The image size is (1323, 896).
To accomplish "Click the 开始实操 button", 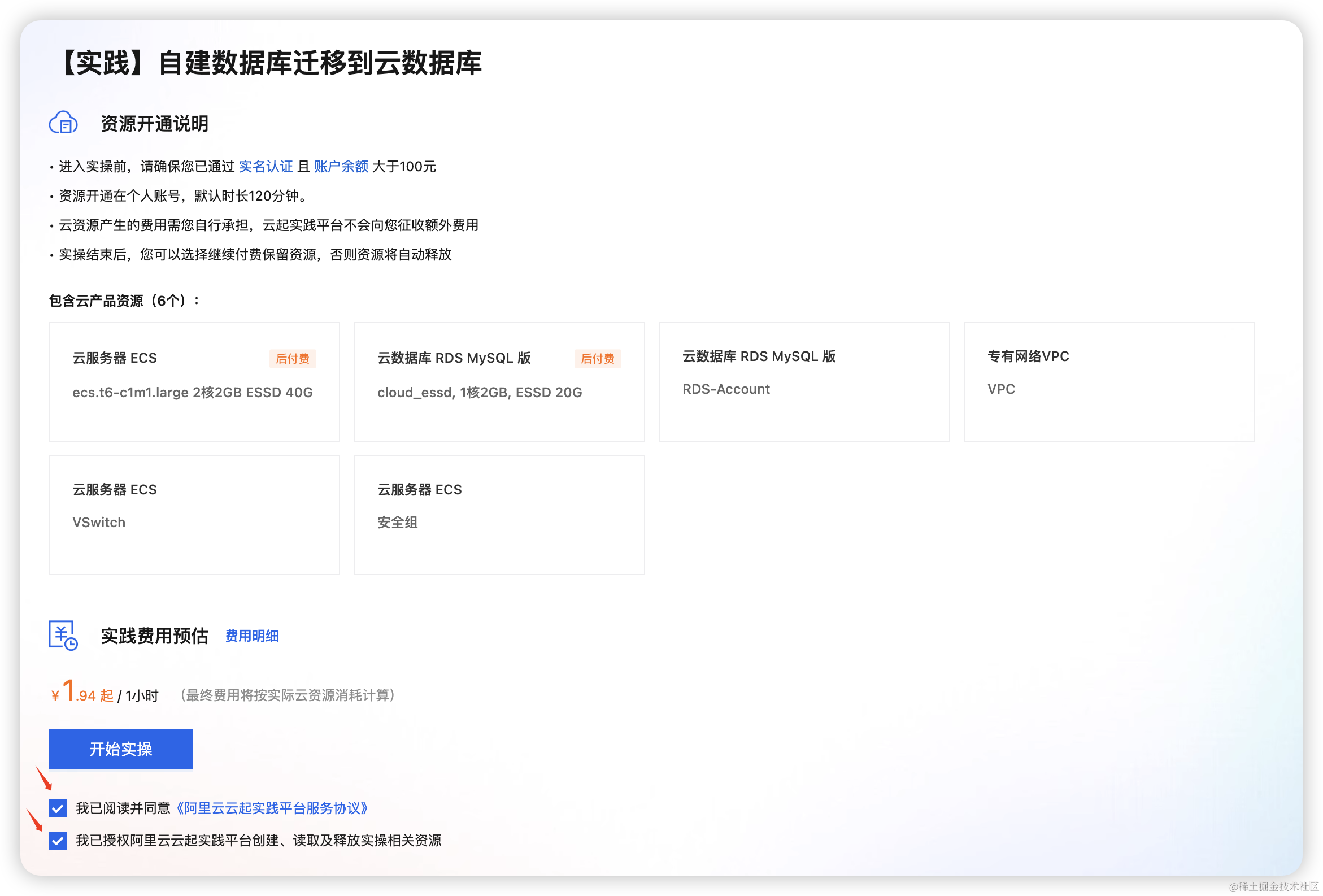I will pos(121,749).
